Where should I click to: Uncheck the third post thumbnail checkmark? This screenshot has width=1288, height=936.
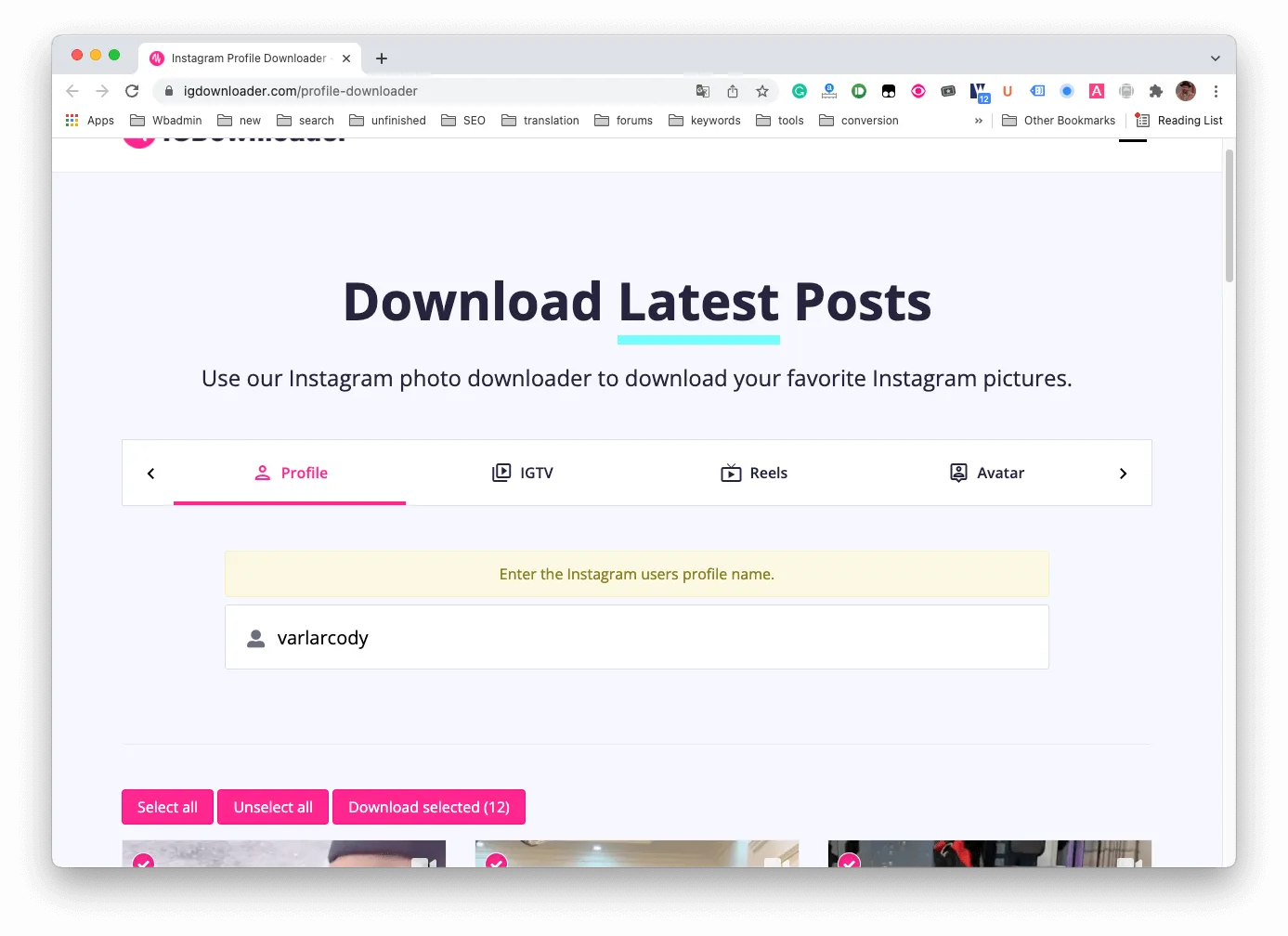pyautogui.click(x=850, y=861)
